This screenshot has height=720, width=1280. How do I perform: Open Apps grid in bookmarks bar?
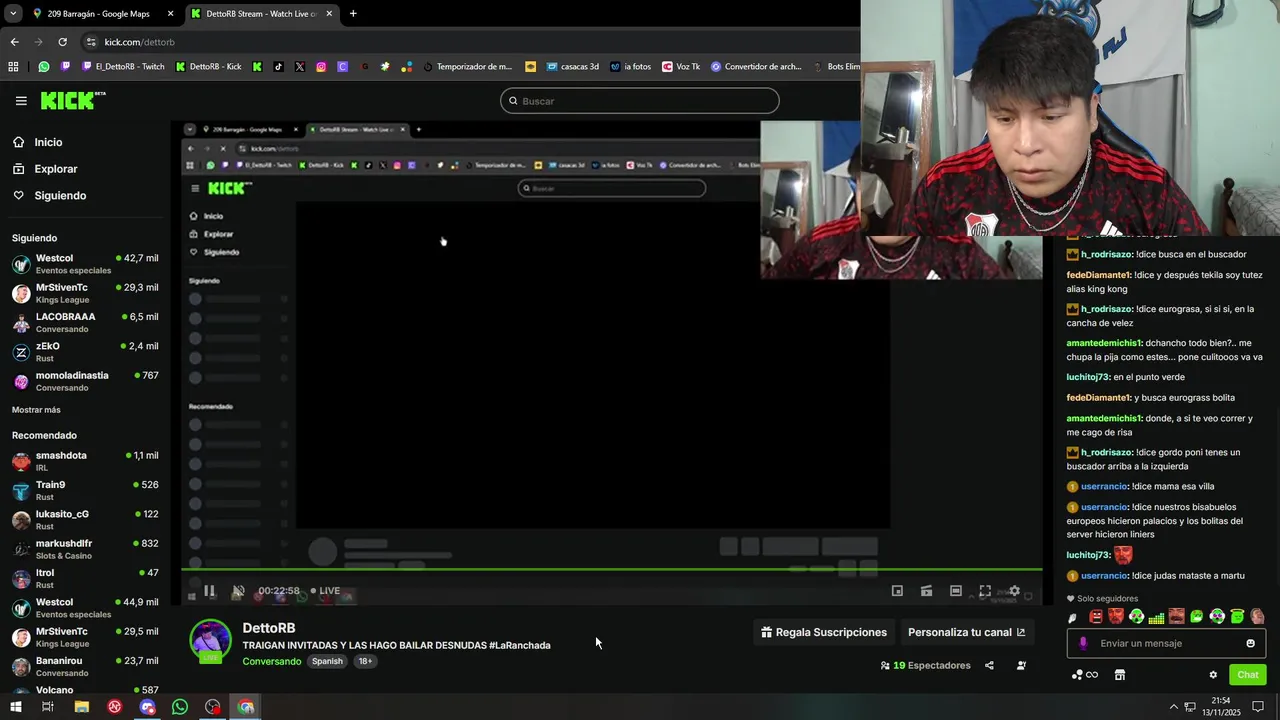coord(13,67)
